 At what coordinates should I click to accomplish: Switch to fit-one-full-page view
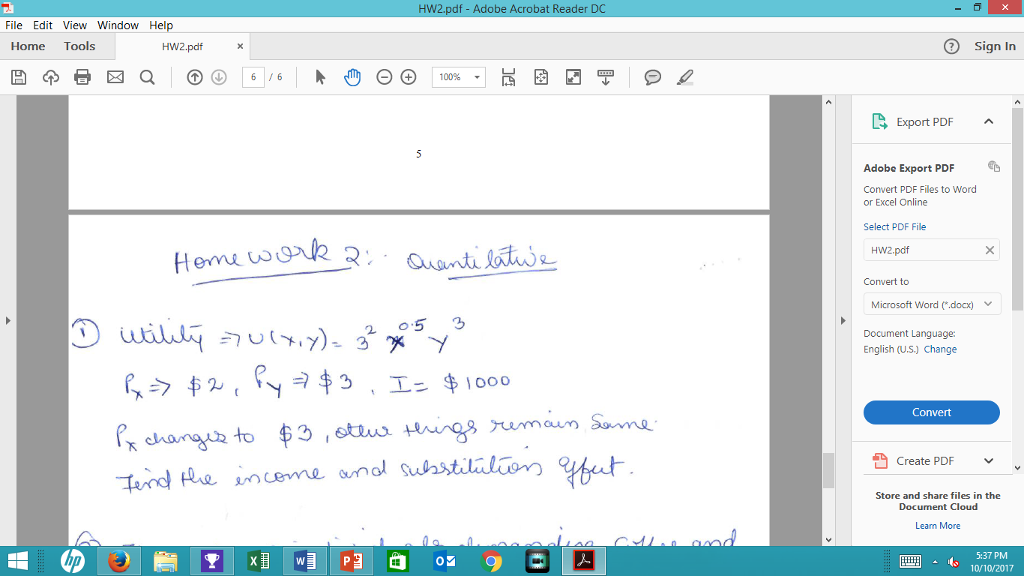(541, 77)
